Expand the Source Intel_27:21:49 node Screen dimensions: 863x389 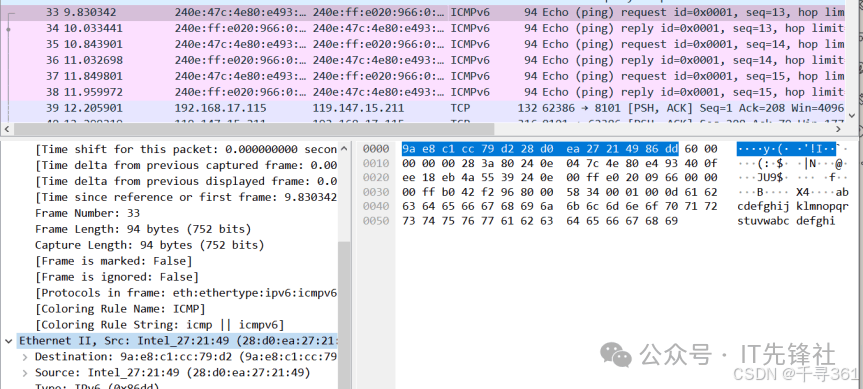[x=25, y=373]
